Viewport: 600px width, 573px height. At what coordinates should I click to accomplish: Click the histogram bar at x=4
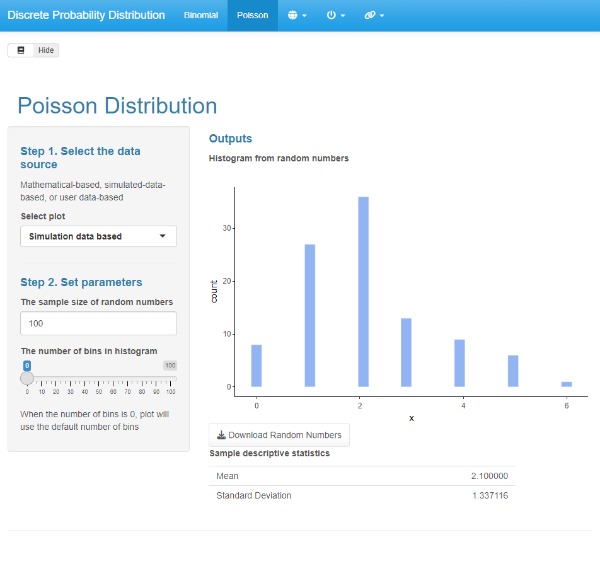(x=460, y=363)
